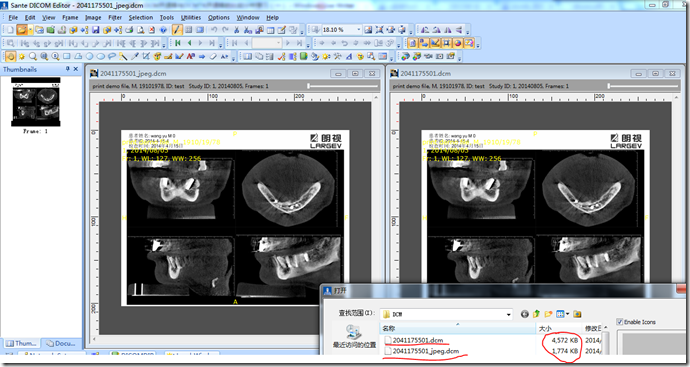Select the red text annotation tool
Screen dimensions: 690x367
pyautogui.click(x=191, y=57)
